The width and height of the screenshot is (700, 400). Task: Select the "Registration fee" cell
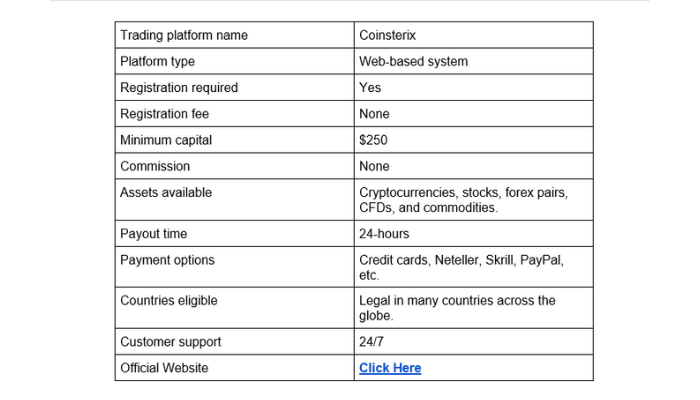(x=165, y=114)
